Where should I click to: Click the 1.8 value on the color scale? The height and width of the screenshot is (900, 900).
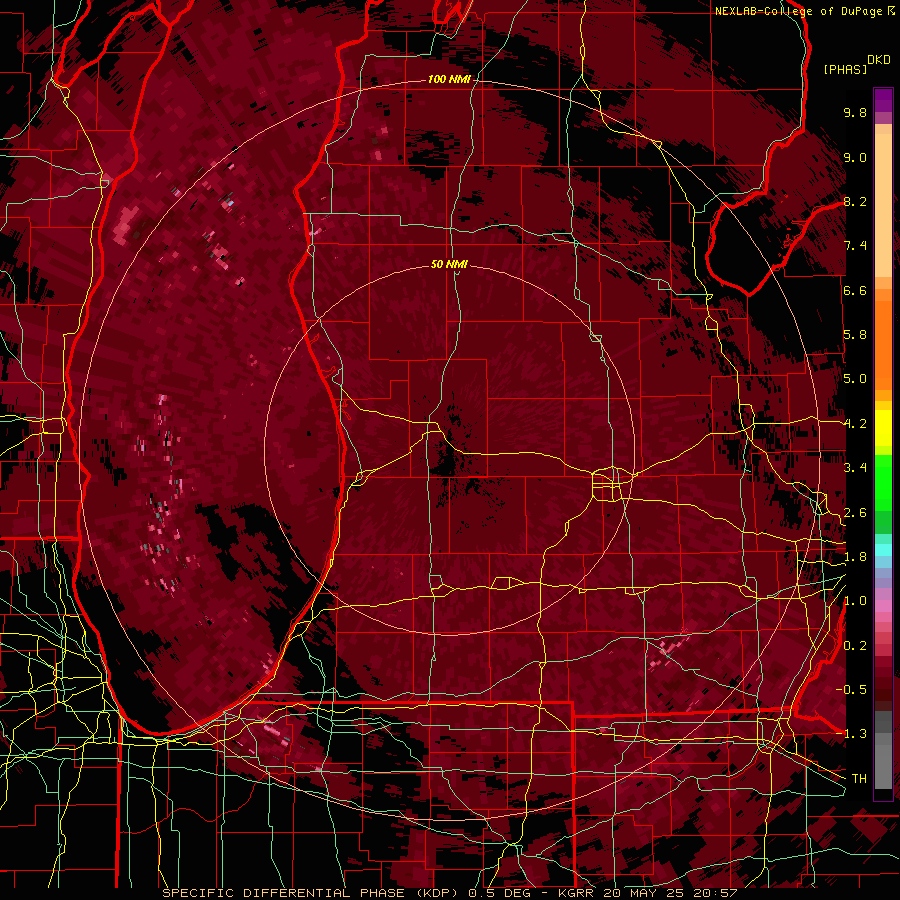pos(855,557)
